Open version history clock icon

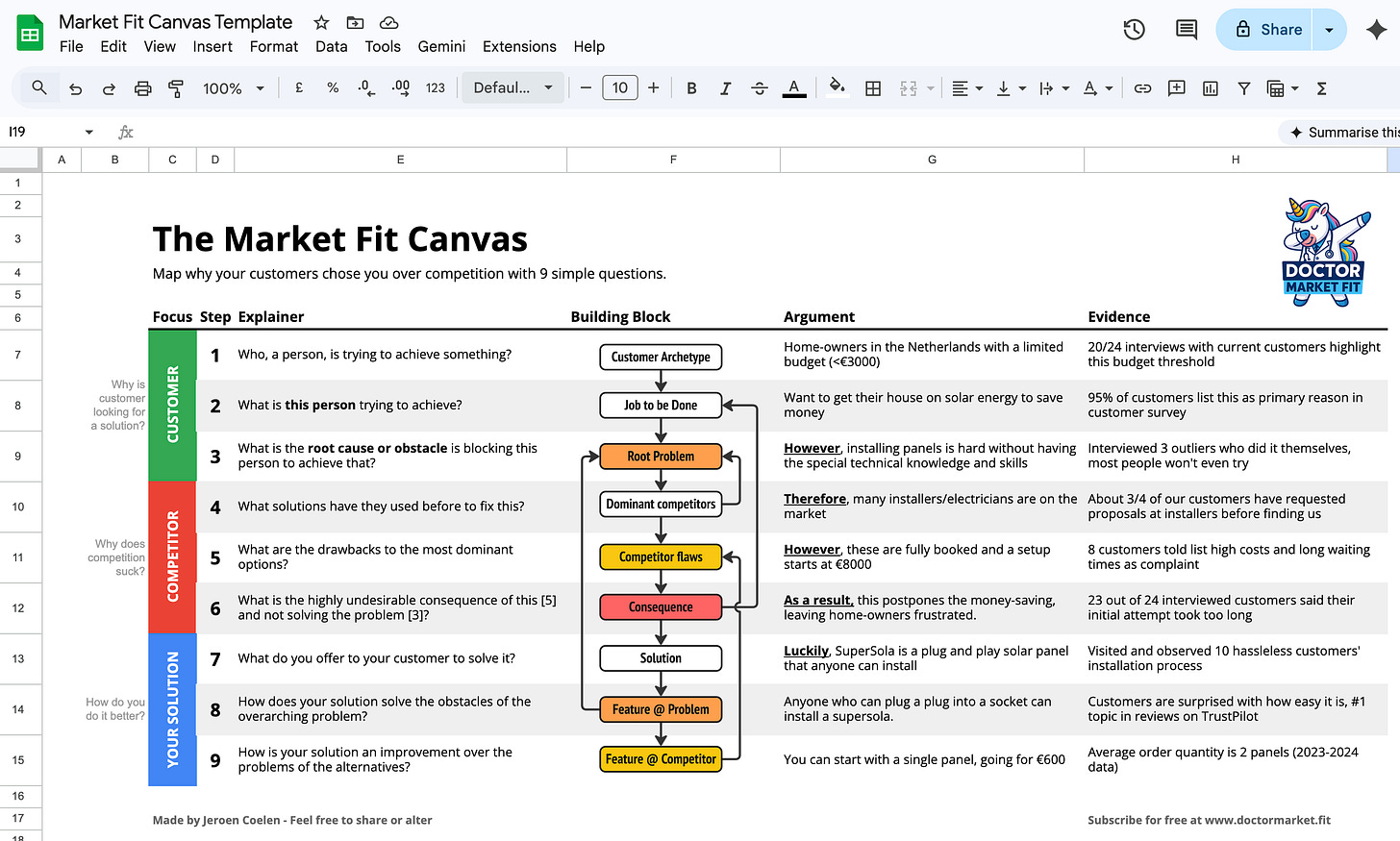(x=1134, y=30)
